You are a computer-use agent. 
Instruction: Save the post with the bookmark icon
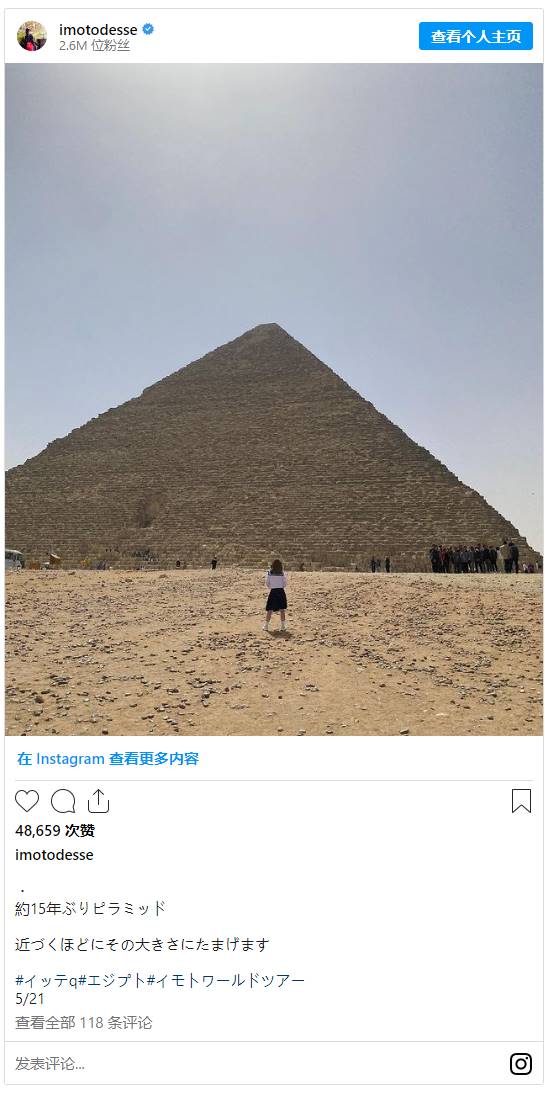[521, 801]
